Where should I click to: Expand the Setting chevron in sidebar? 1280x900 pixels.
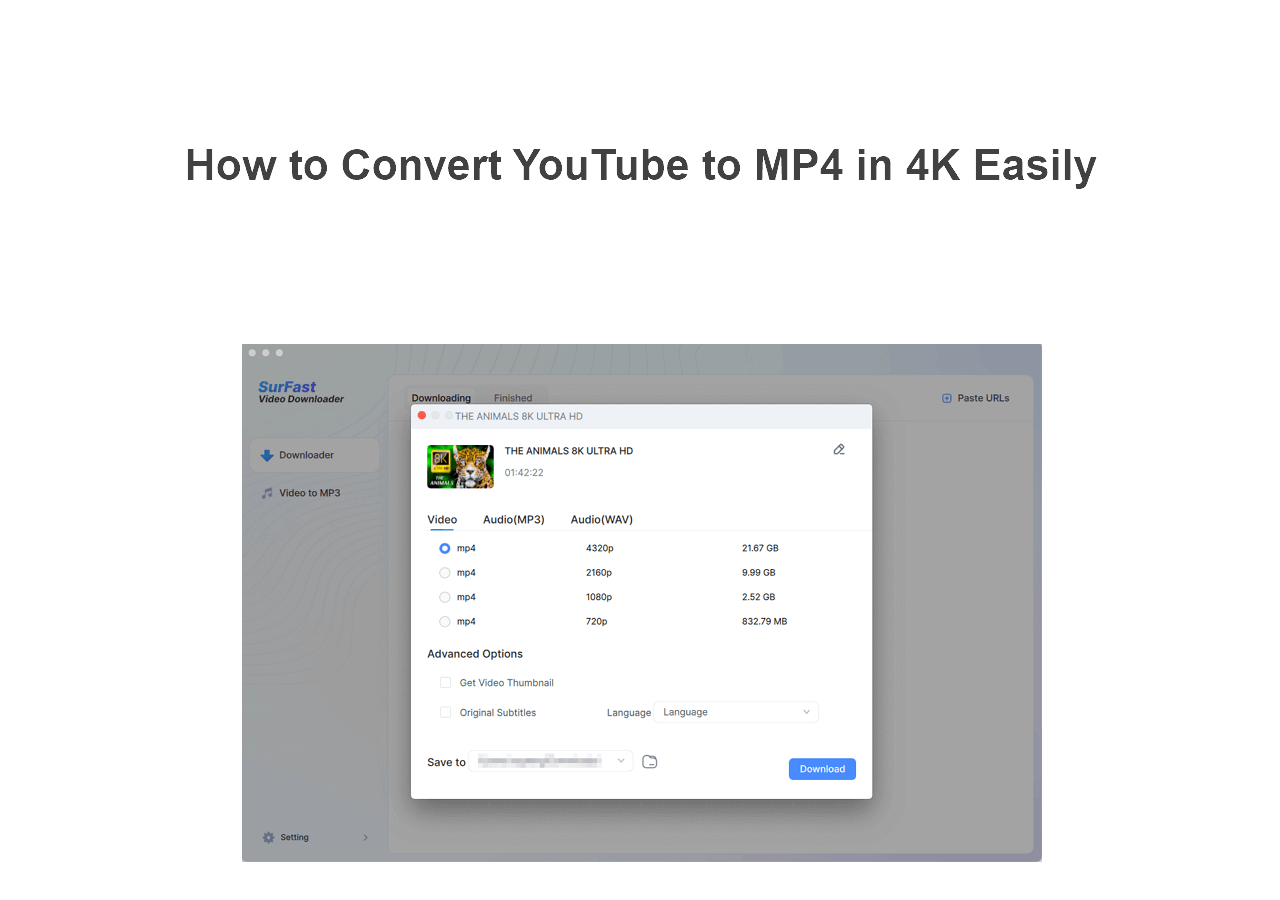(x=365, y=837)
